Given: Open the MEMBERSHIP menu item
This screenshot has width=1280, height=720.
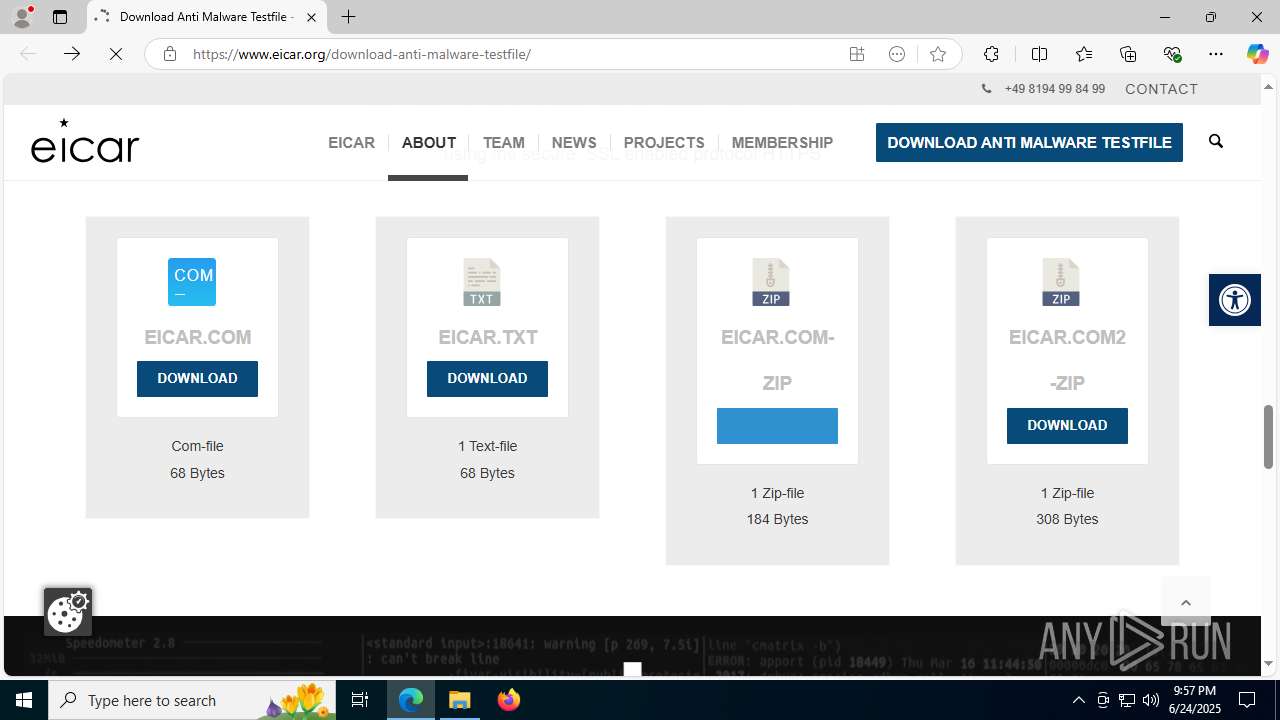Looking at the screenshot, I should 782,143.
